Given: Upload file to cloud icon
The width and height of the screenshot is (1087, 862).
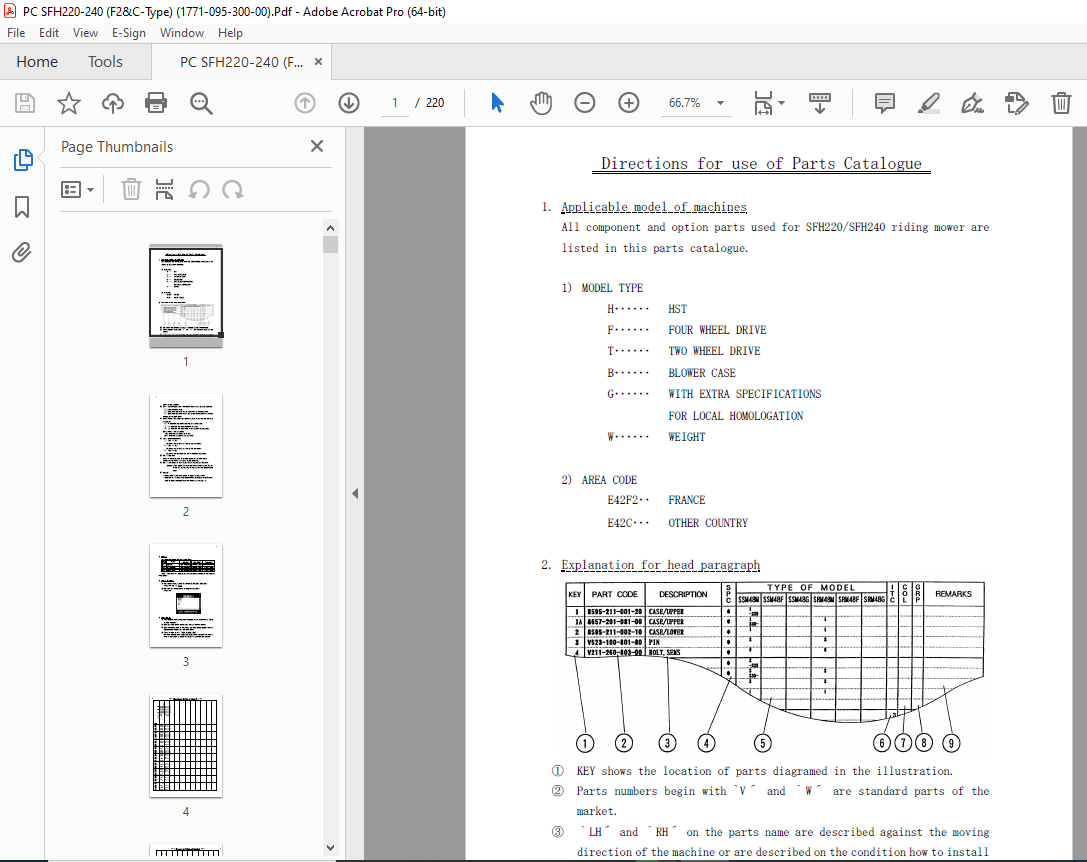Looking at the screenshot, I should (x=112, y=103).
